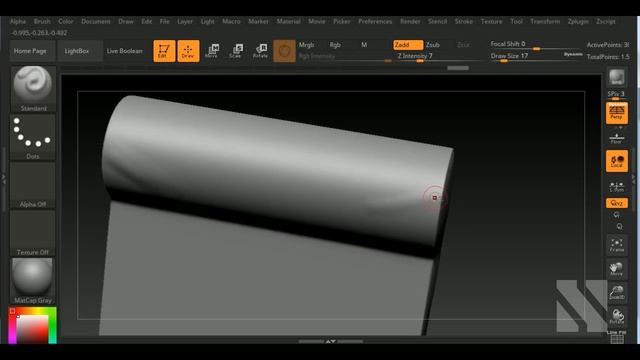
Task: Open the Stencil menu
Action: pyautogui.click(x=437, y=21)
